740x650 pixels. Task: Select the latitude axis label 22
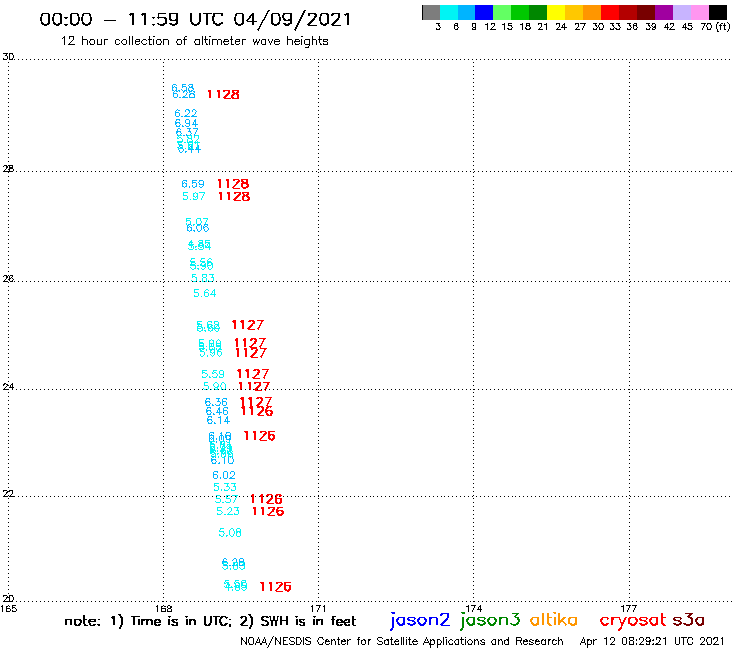8,493
